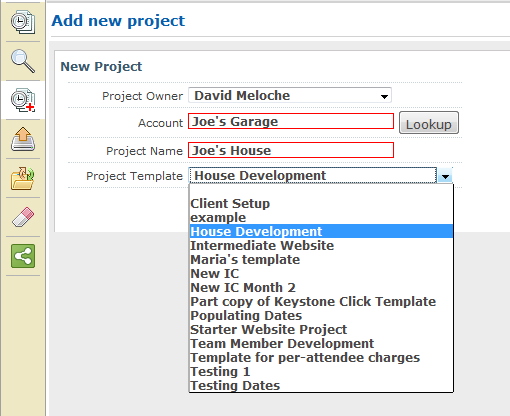The image size is (510, 416).
Task: Focus the Account field containing Joe's Garage
Action: (291, 121)
